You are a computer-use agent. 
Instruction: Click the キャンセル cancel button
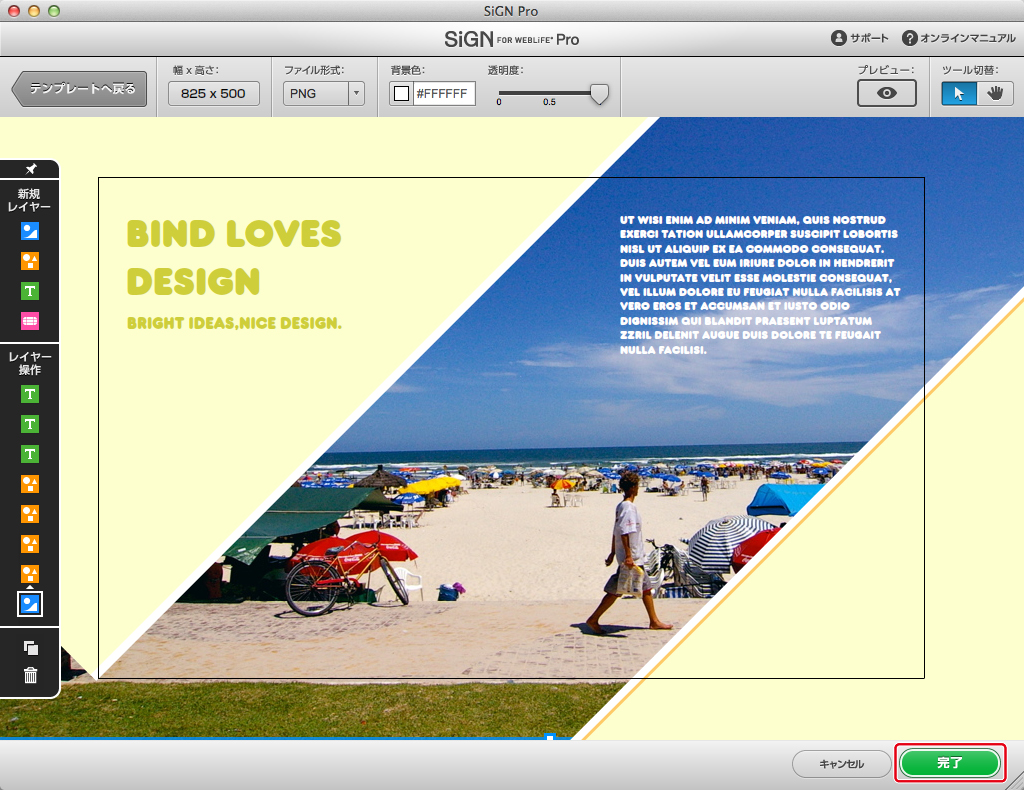coord(841,763)
